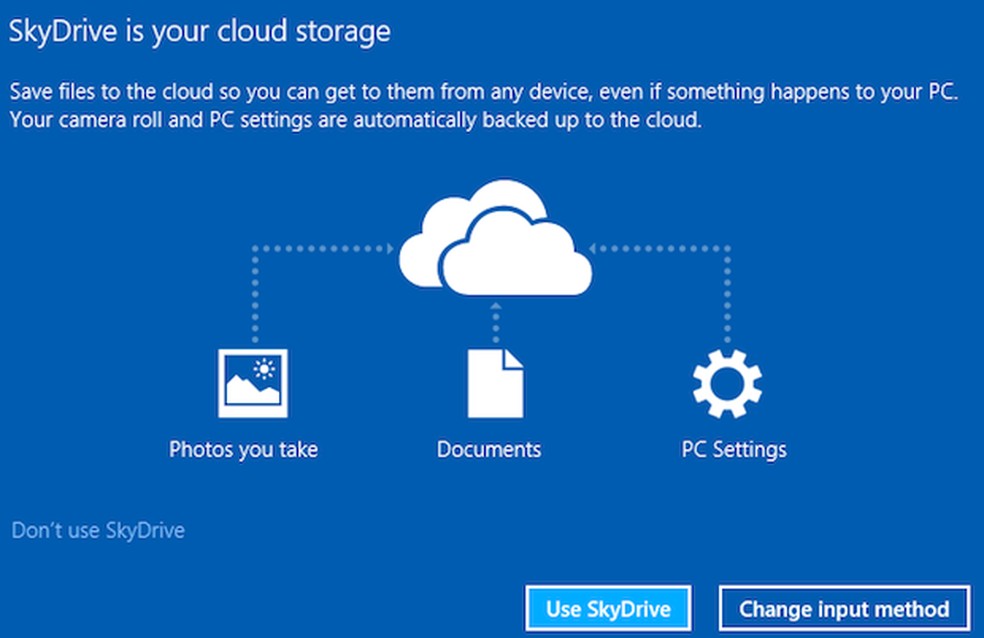
Task: Click the "Your camera roll and PC settings" line
Action: pos(356,120)
